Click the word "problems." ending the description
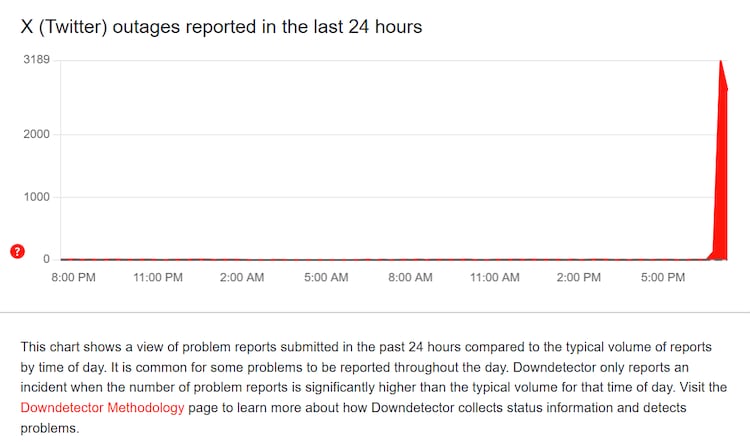750x442 pixels. tap(46, 427)
